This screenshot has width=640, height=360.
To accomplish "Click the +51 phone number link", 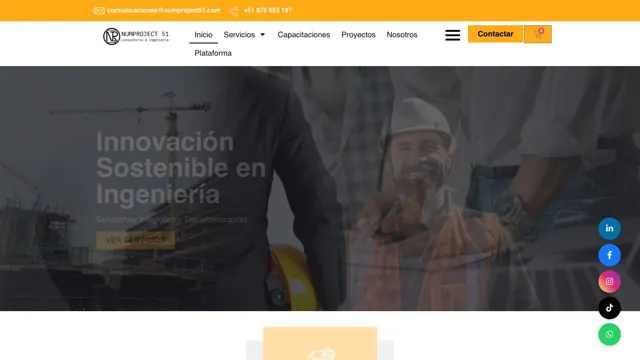I will pyautogui.click(x=268, y=10).
